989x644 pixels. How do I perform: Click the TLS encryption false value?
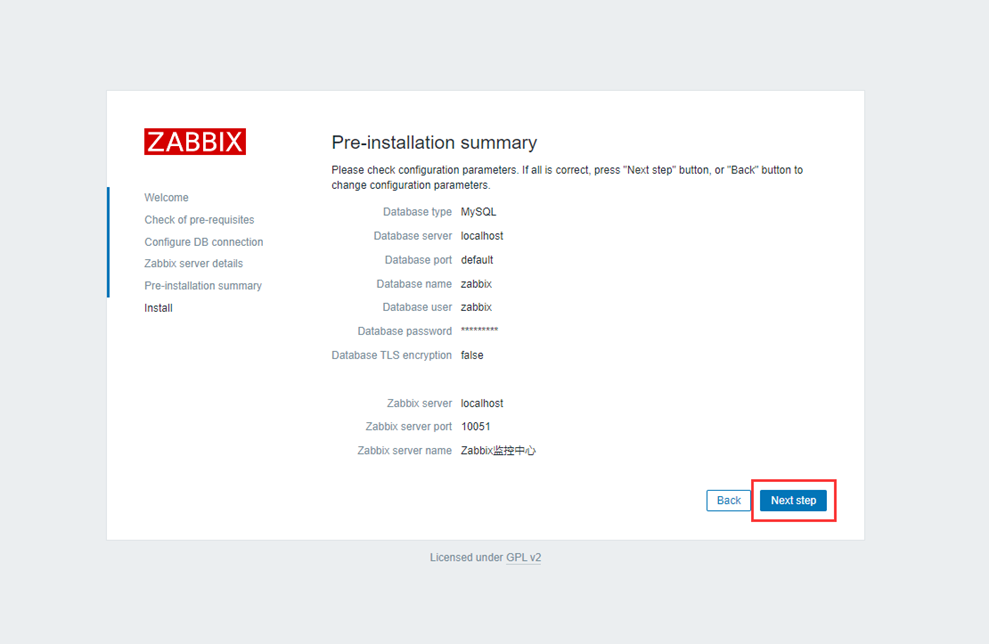point(472,355)
